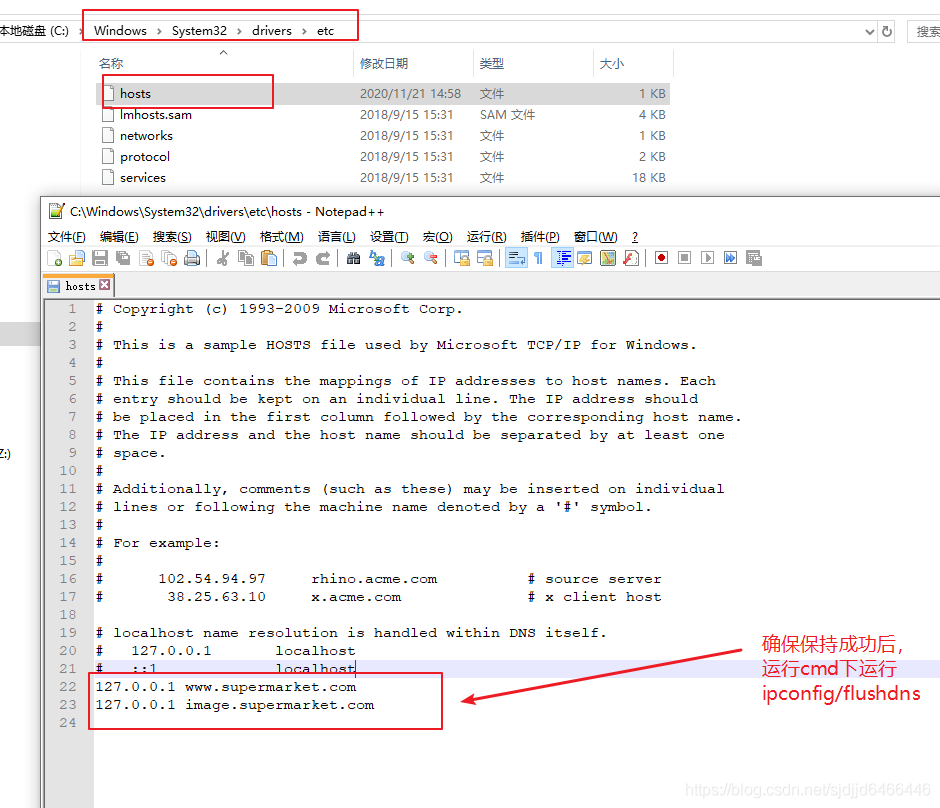Open the 文件(F) menu
The width and height of the screenshot is (940, 808).
[x=67, y=237]
